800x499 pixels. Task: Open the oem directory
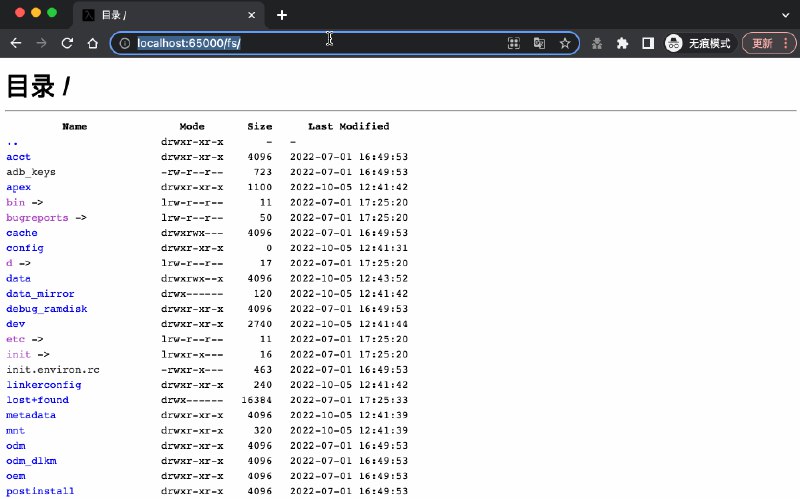click(x=16, y=476)
